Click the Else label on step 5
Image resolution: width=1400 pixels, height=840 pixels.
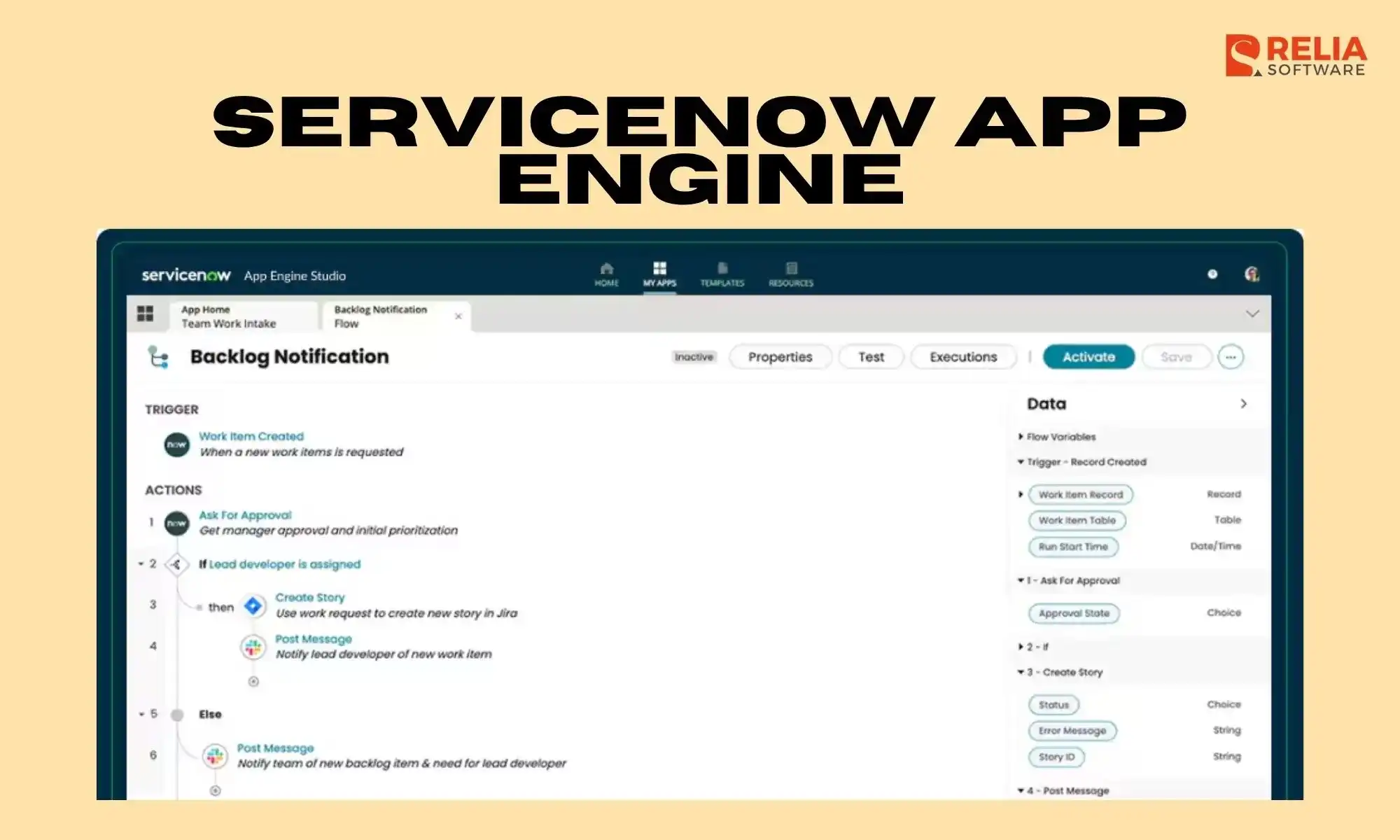210,715
